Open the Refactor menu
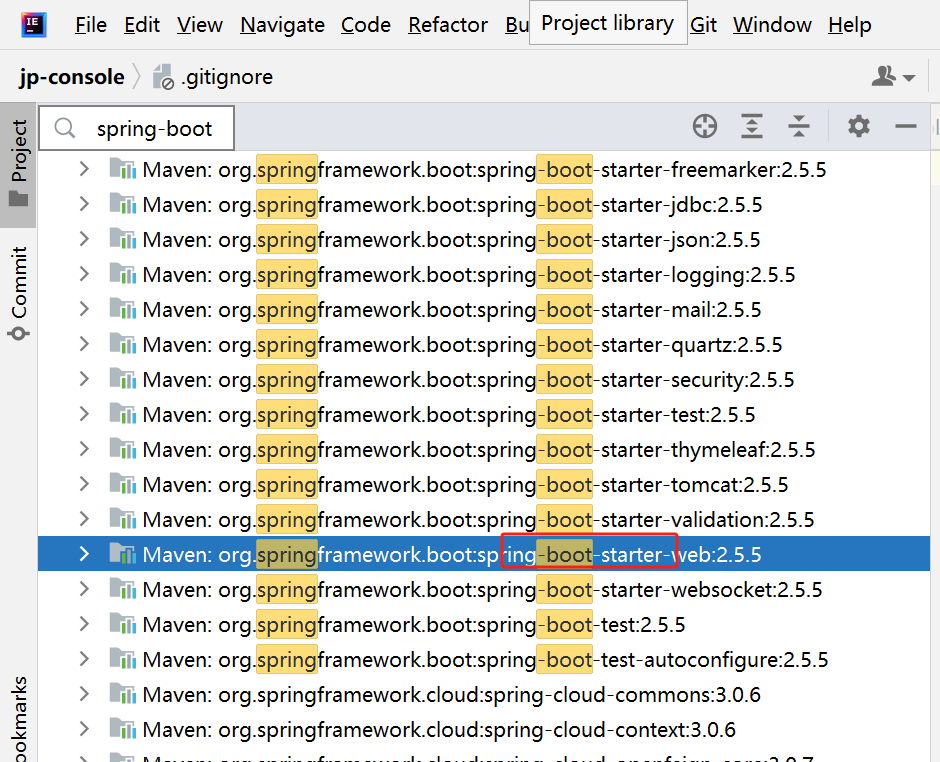 (448, 25)
